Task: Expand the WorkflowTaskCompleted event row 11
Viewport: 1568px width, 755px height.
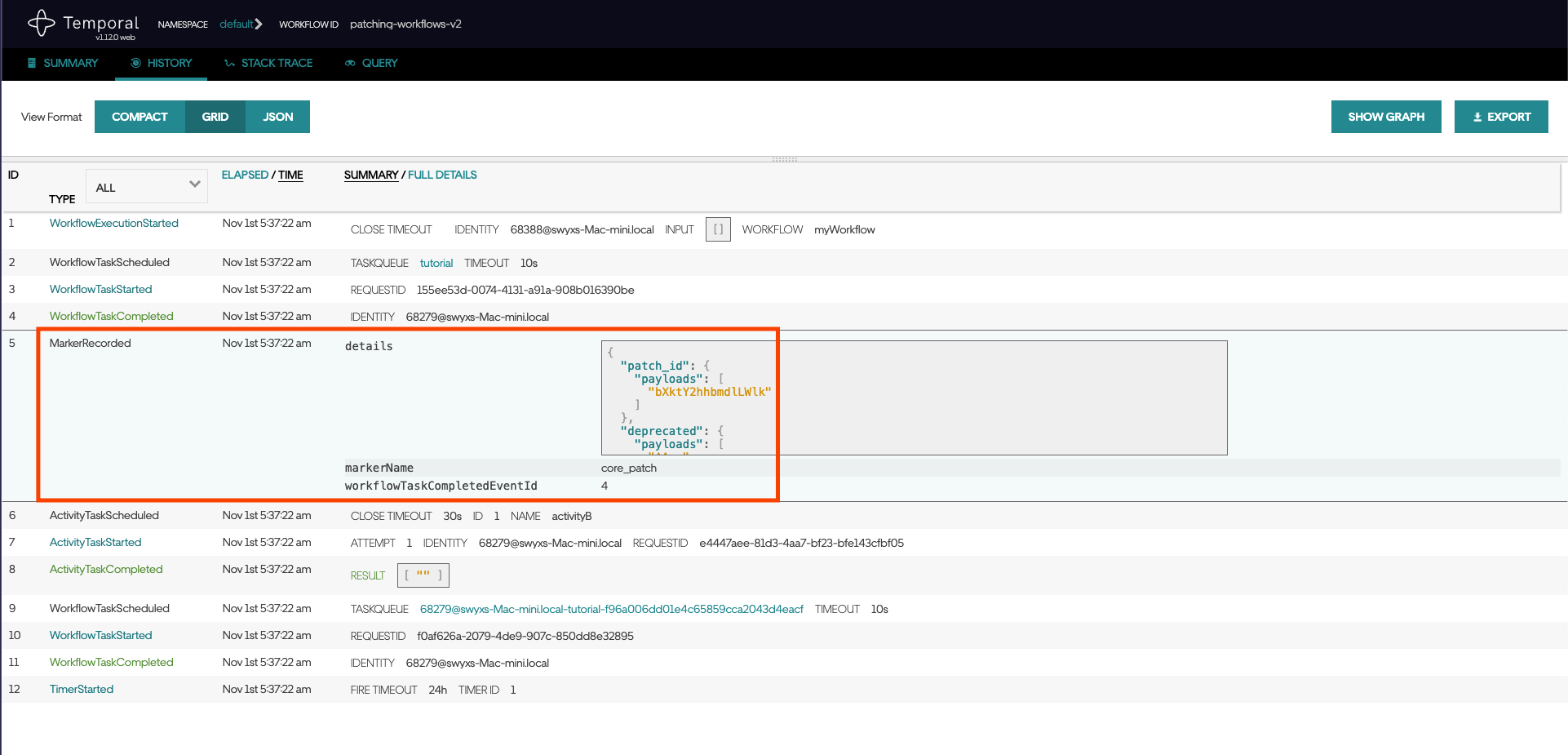Action: pos(112,662)
